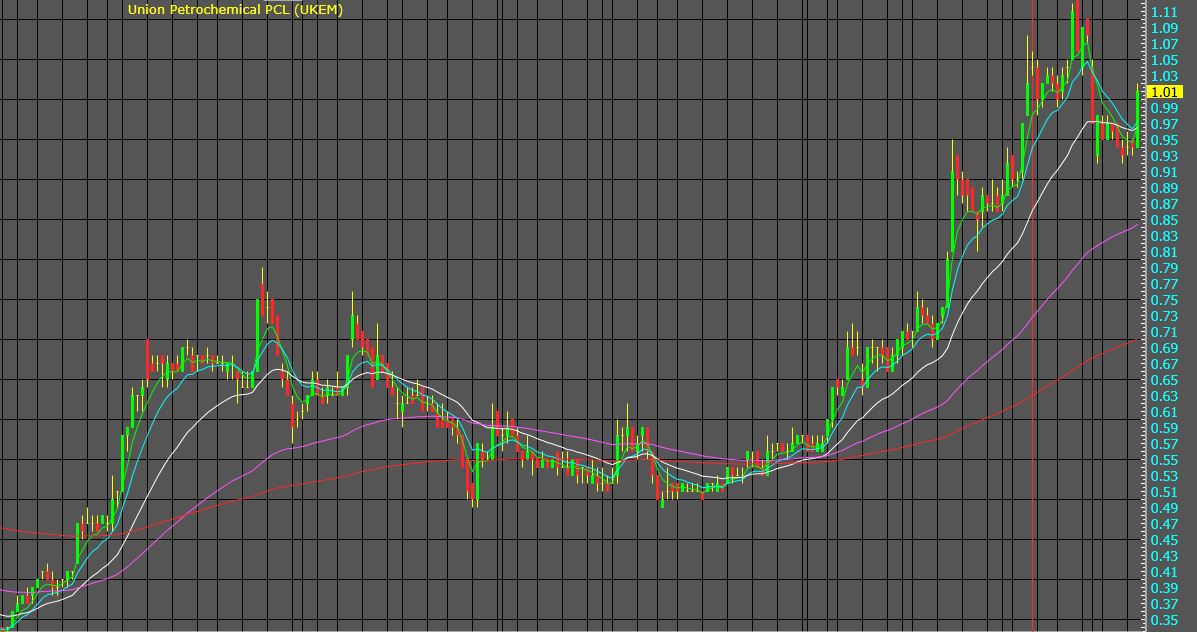The image size is (1197, 632).
Task: Click the 0.77 price axis label
Action: [1164, 284]
